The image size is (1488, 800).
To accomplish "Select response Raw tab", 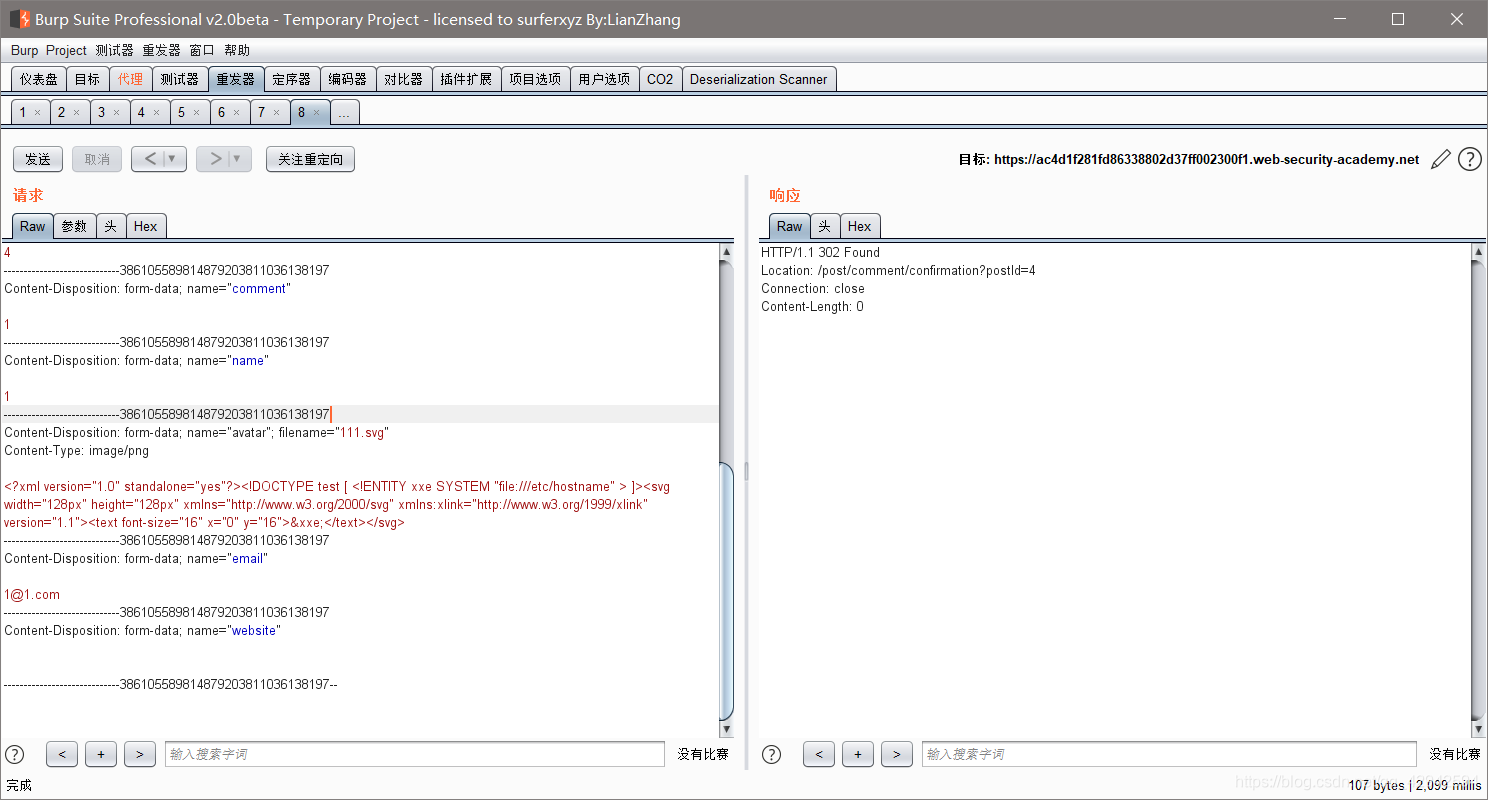I will [790, 226].
